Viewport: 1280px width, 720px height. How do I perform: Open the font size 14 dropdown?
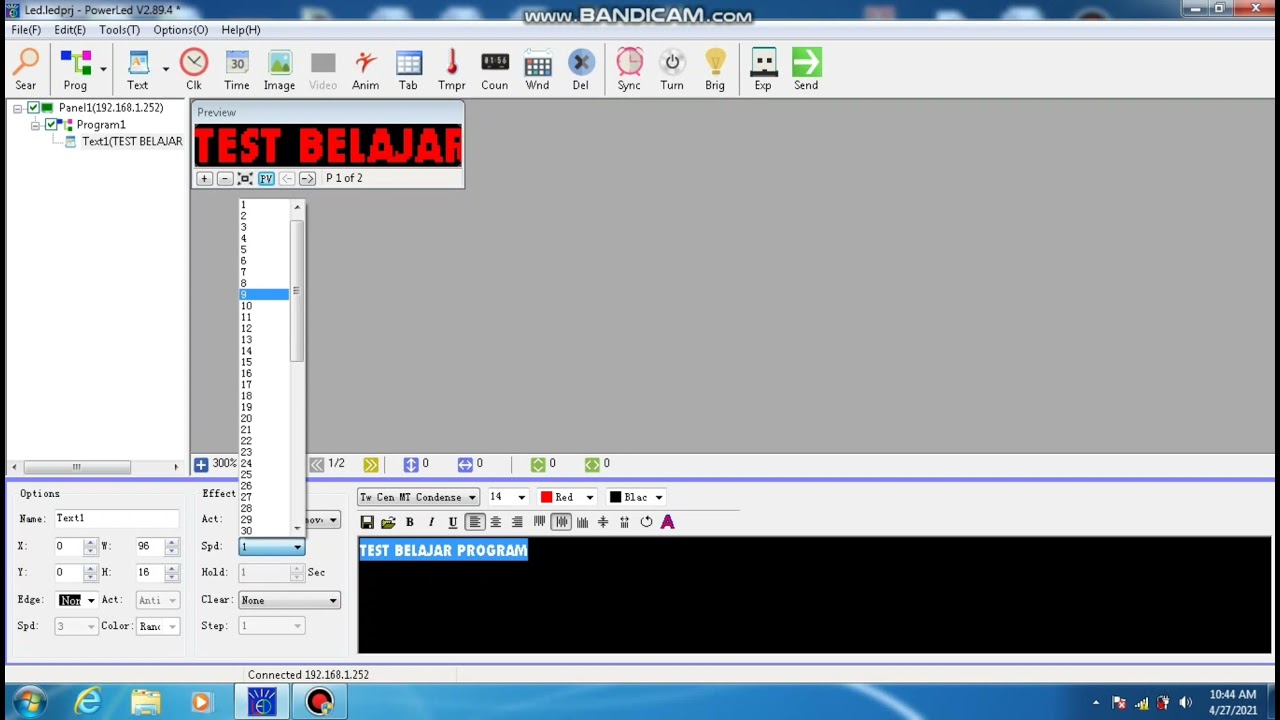[x=521, y=497]
